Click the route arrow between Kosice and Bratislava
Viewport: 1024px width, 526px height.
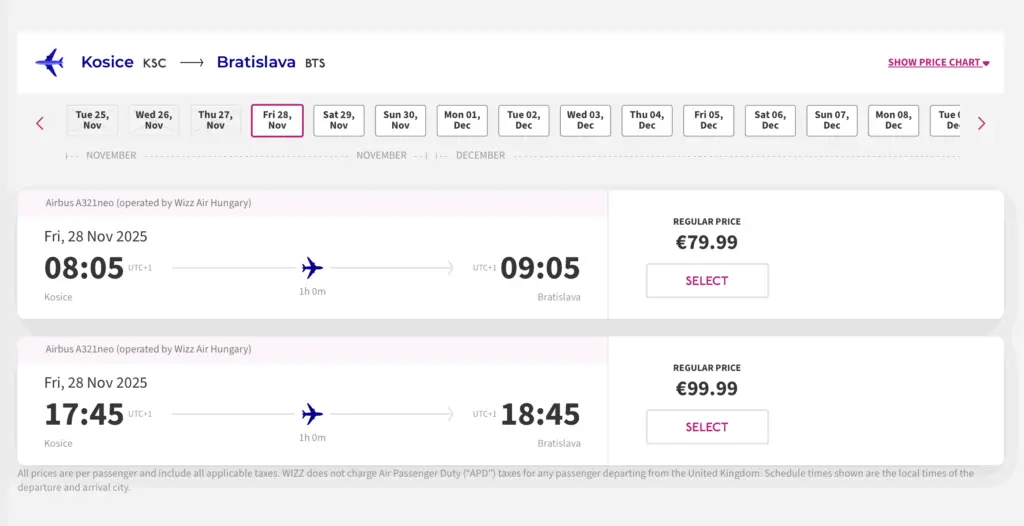point(191,63)
